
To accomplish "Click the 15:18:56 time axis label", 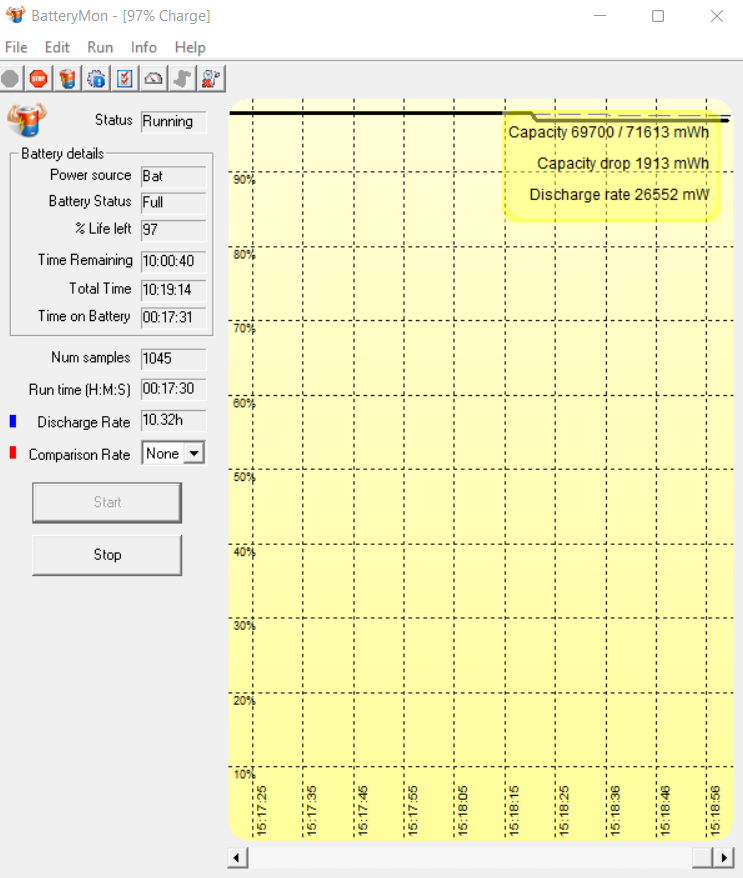I will pyautogui.click(x=715, y=811).
